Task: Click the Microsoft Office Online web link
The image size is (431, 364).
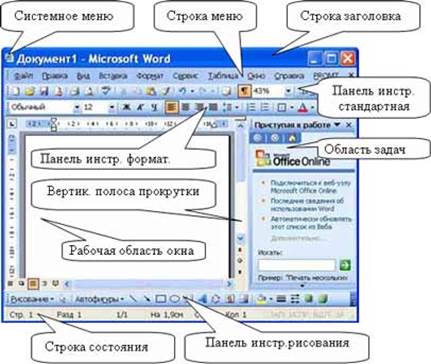Action: pos(310,187)
